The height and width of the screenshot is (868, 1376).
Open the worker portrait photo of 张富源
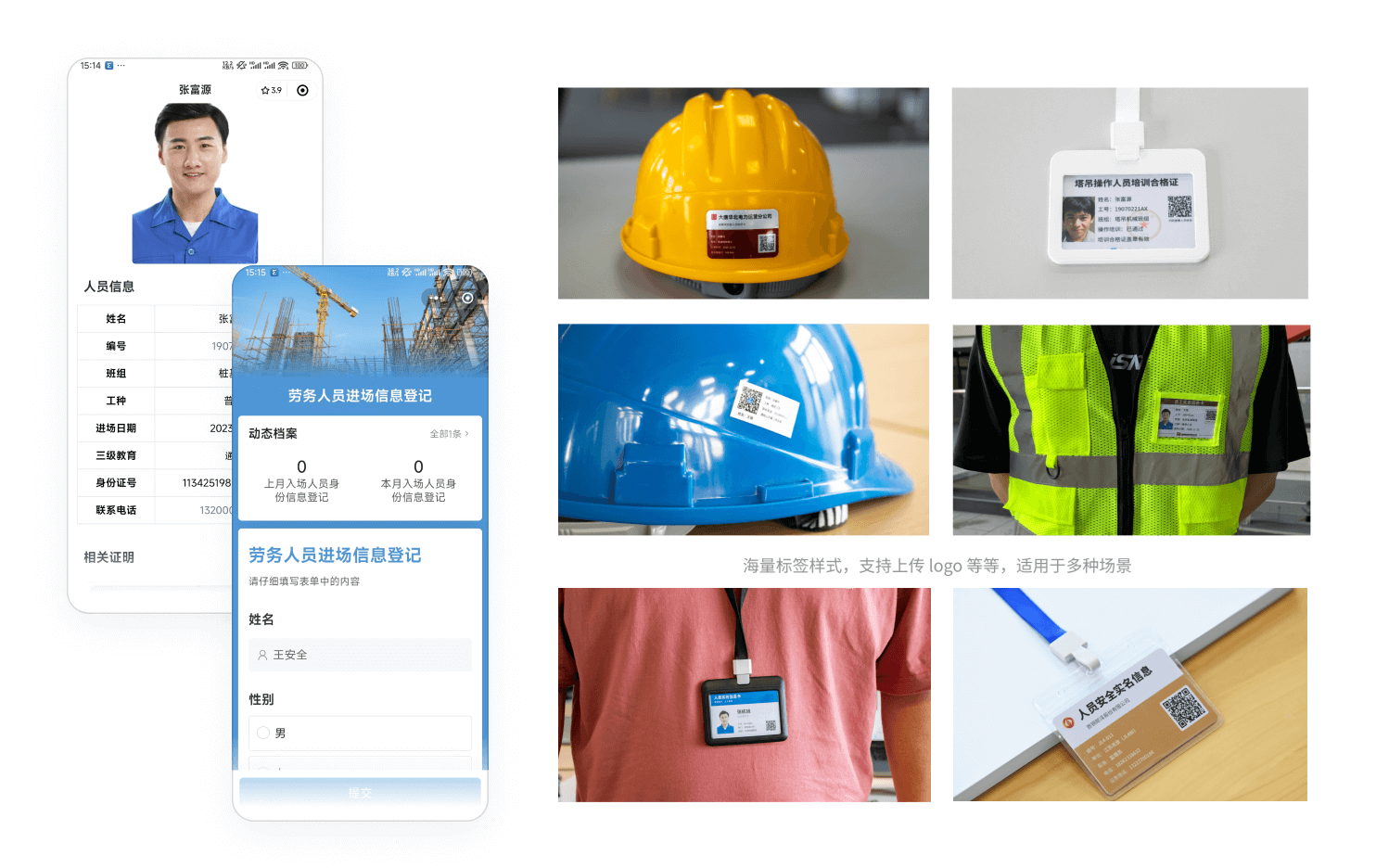tap(194, 183)
